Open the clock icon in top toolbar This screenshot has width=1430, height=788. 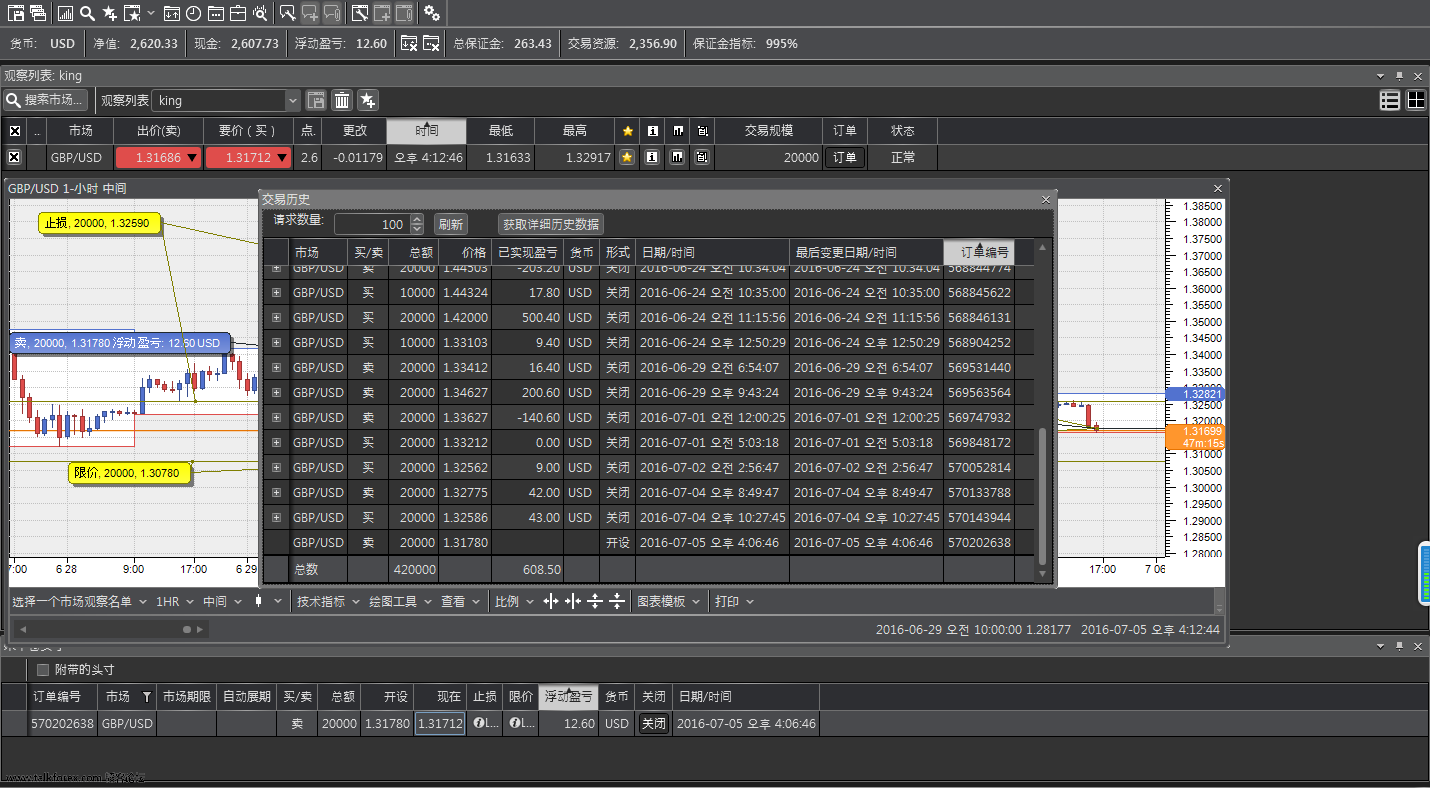point(193,13)
